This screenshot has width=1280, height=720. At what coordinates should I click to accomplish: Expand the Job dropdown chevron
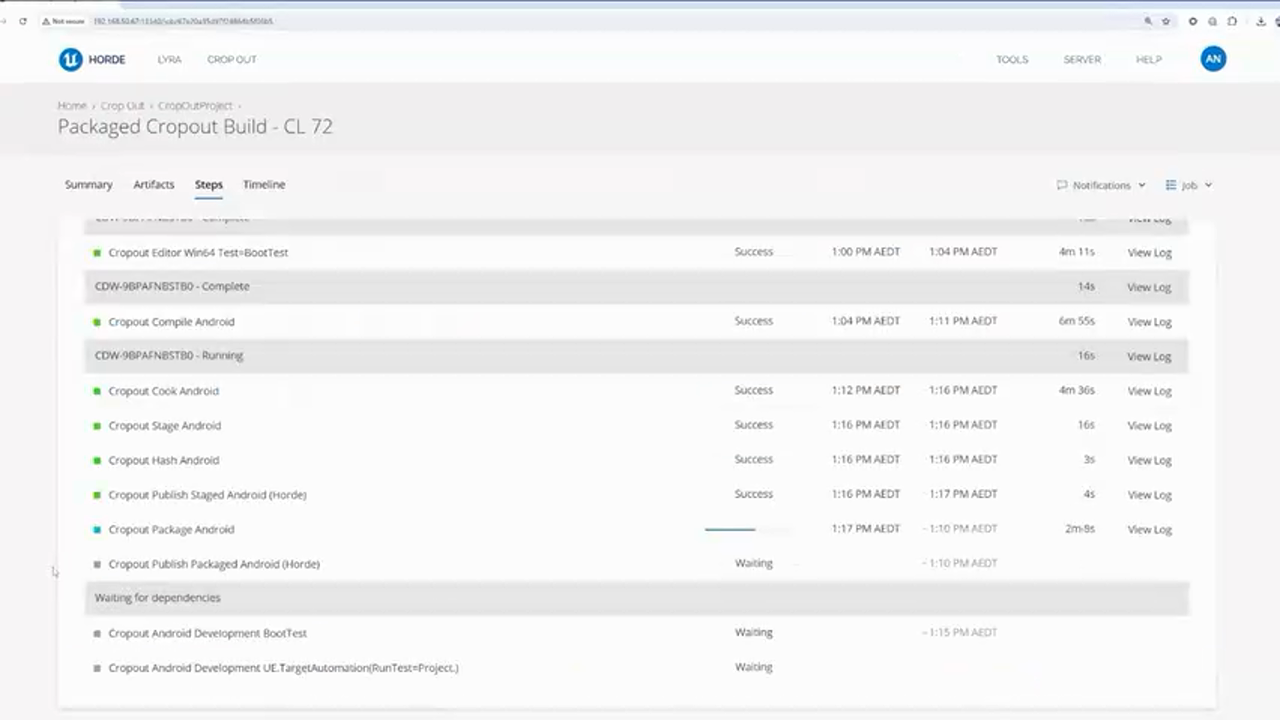[1208, 185]
